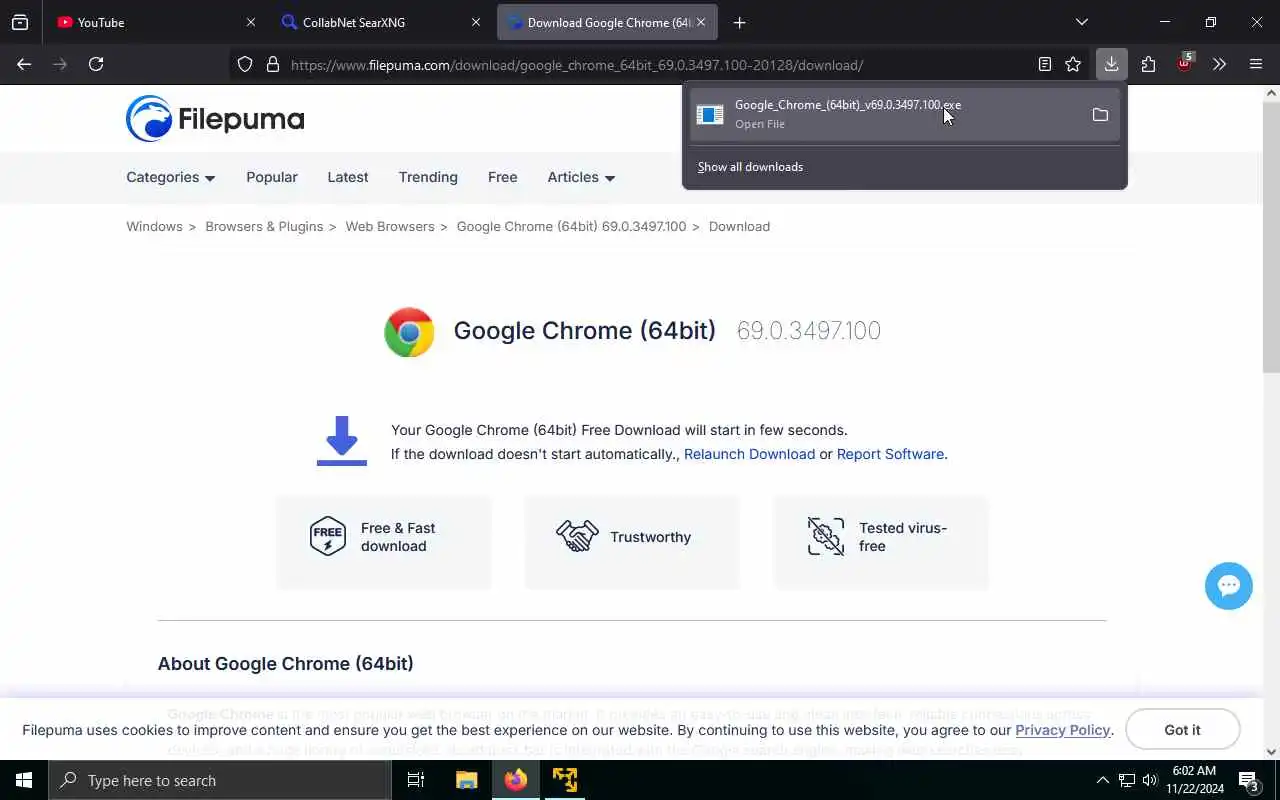The width and height of the screenshot is (1280, 800).
Task: Go to Filepuma home logo
Action: (x=215, y=119)
